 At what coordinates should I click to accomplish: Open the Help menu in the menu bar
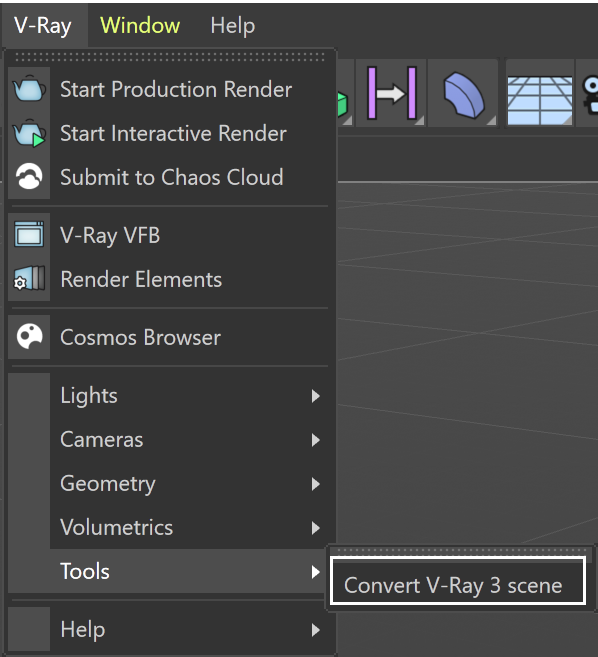(x=233, y=26)
